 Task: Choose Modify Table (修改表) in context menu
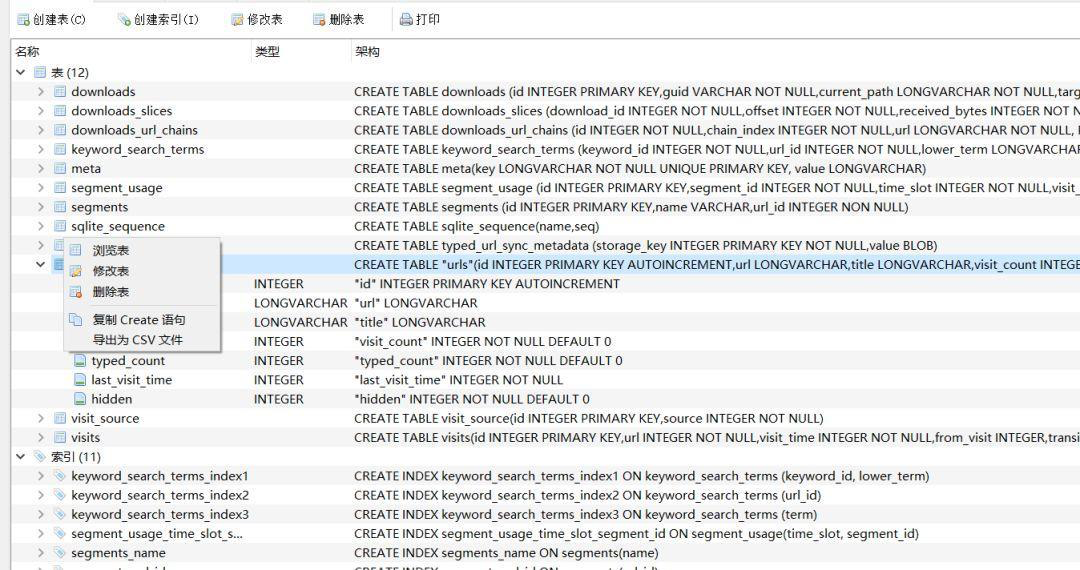coord(142,271)
